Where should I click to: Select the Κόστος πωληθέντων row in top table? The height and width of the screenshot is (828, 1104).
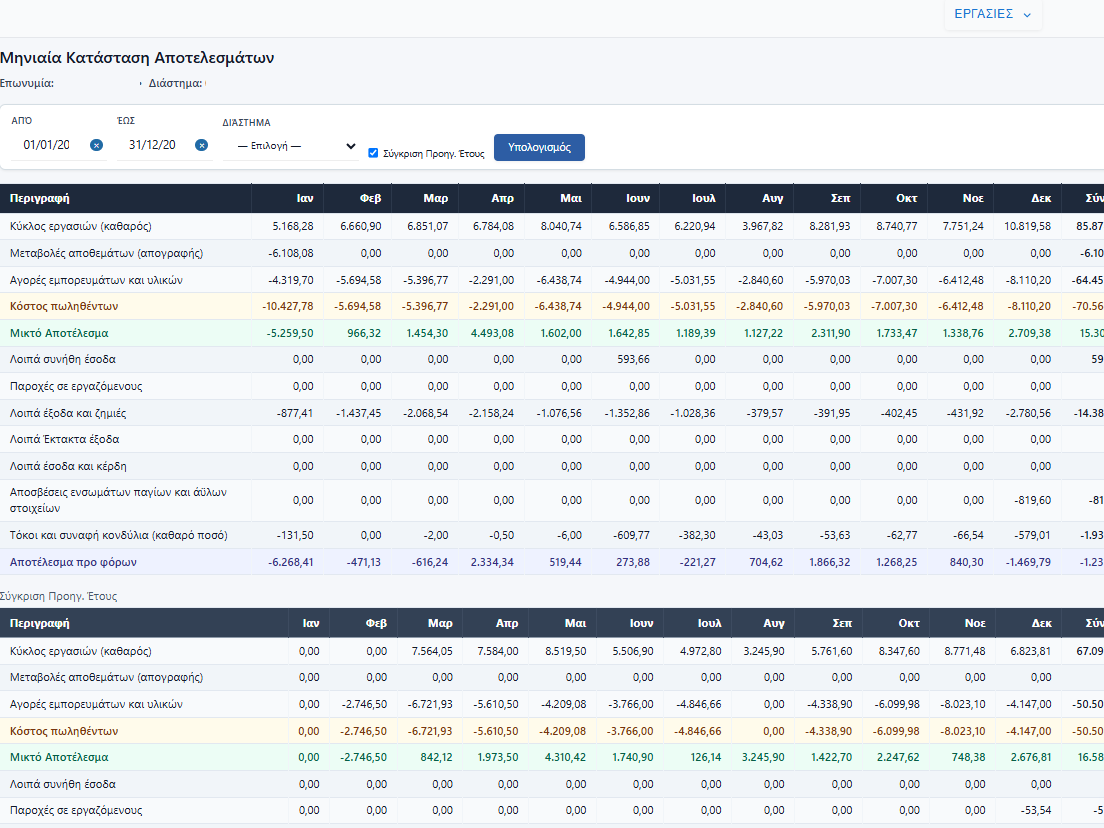(x=552, y=306)
